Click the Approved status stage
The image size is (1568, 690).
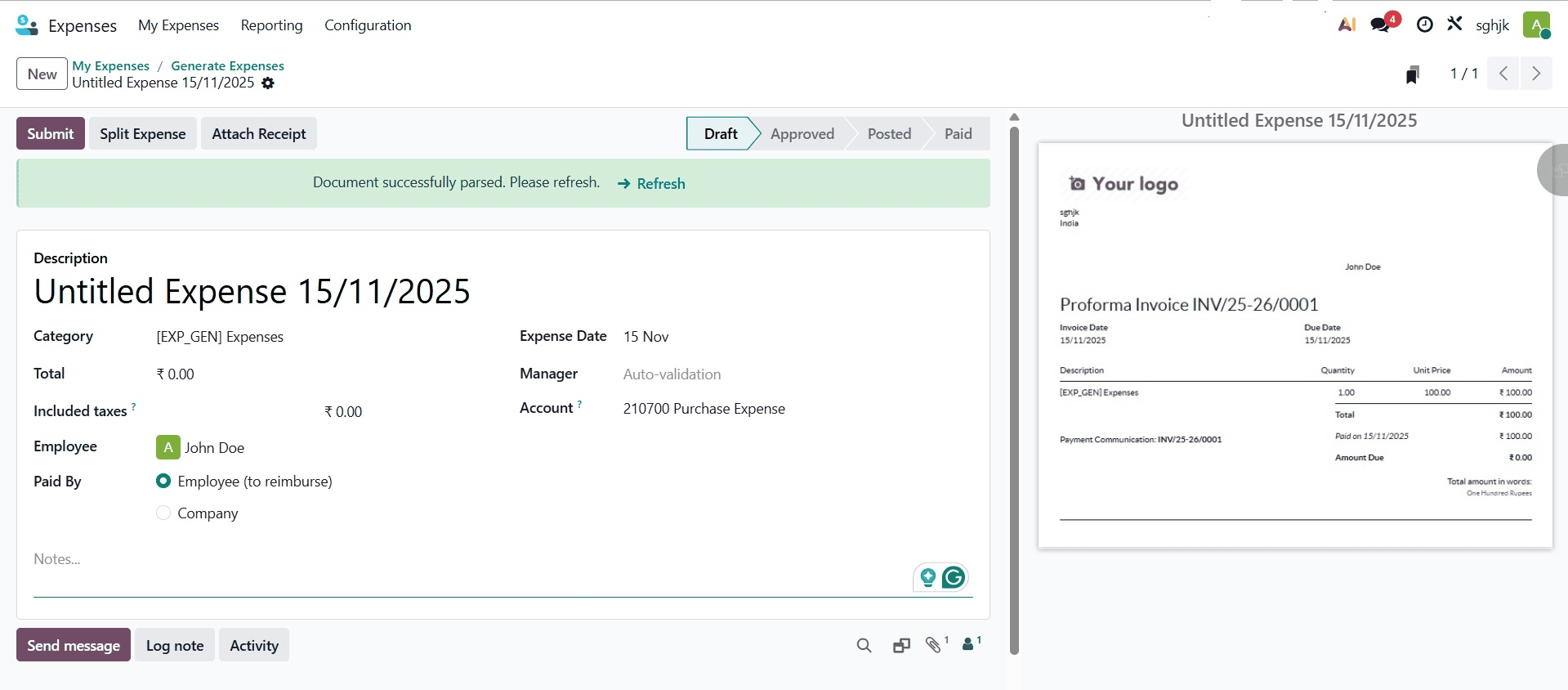pyautogui.click(x=802, y=134)
